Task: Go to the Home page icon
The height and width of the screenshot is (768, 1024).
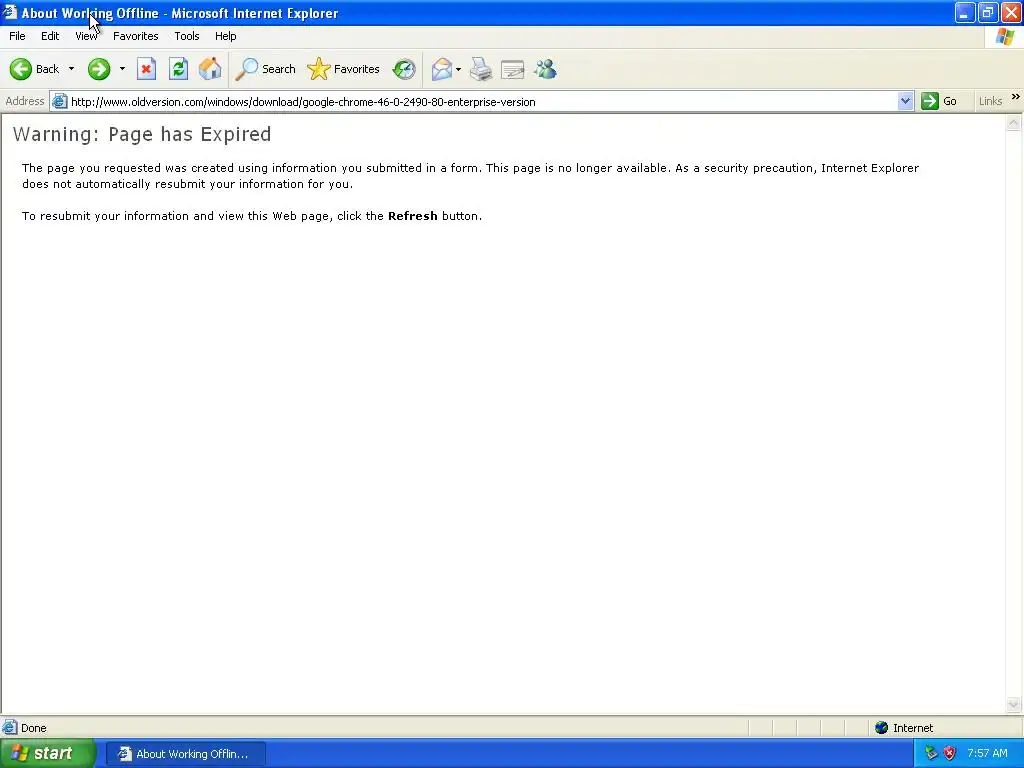Action: tap(210, 69)
